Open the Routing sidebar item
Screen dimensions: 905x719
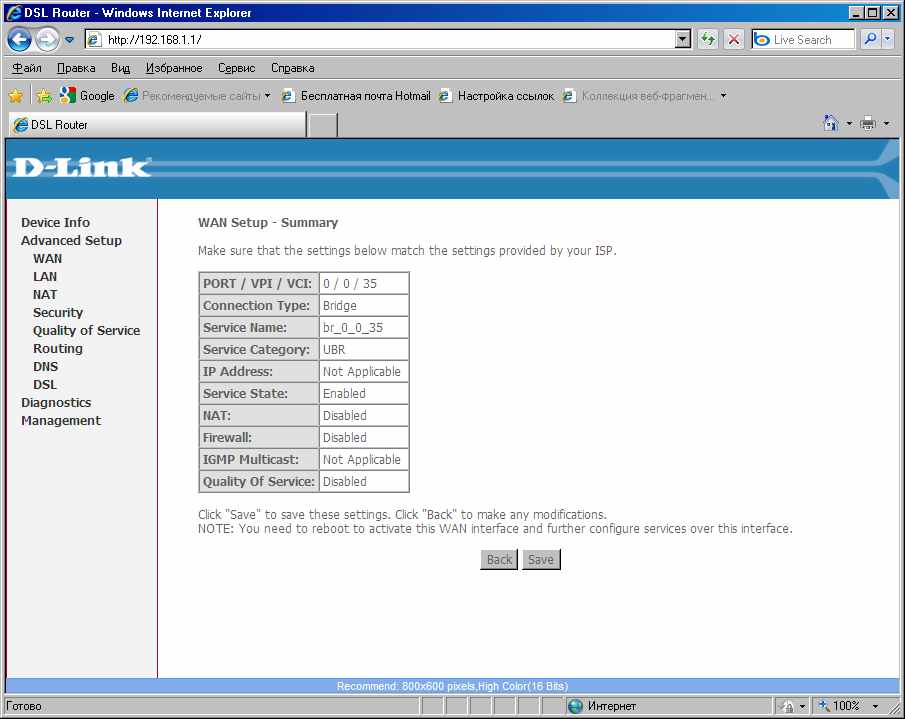click(58, 349)
